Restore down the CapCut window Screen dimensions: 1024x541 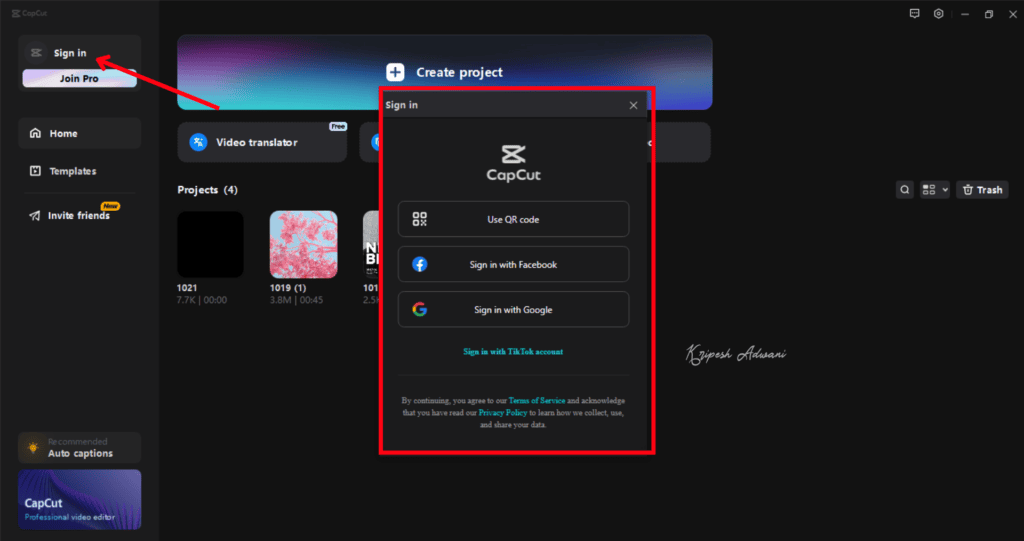(x=989, y=14)
